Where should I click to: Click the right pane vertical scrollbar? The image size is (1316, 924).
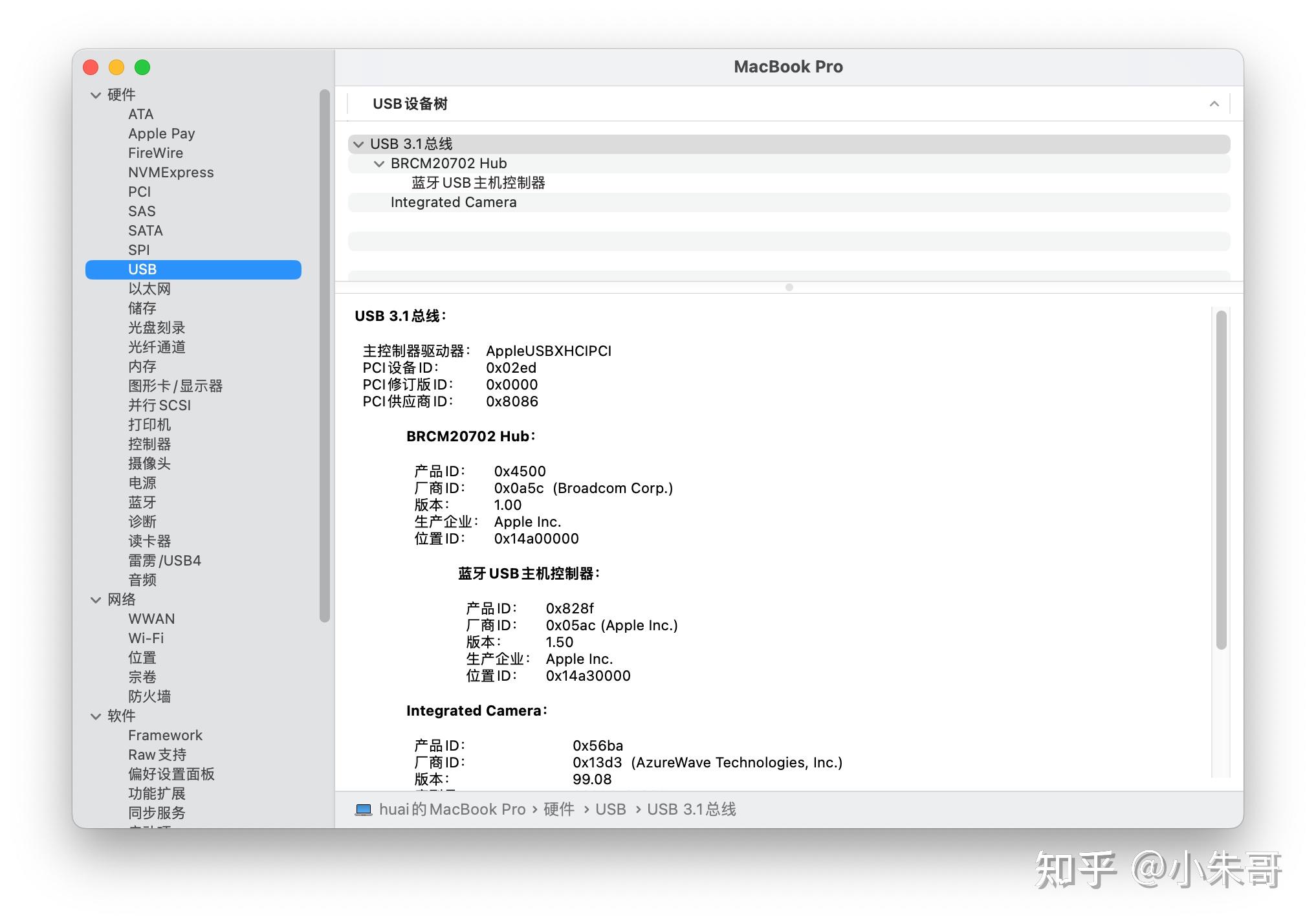tap(1222, 479)
